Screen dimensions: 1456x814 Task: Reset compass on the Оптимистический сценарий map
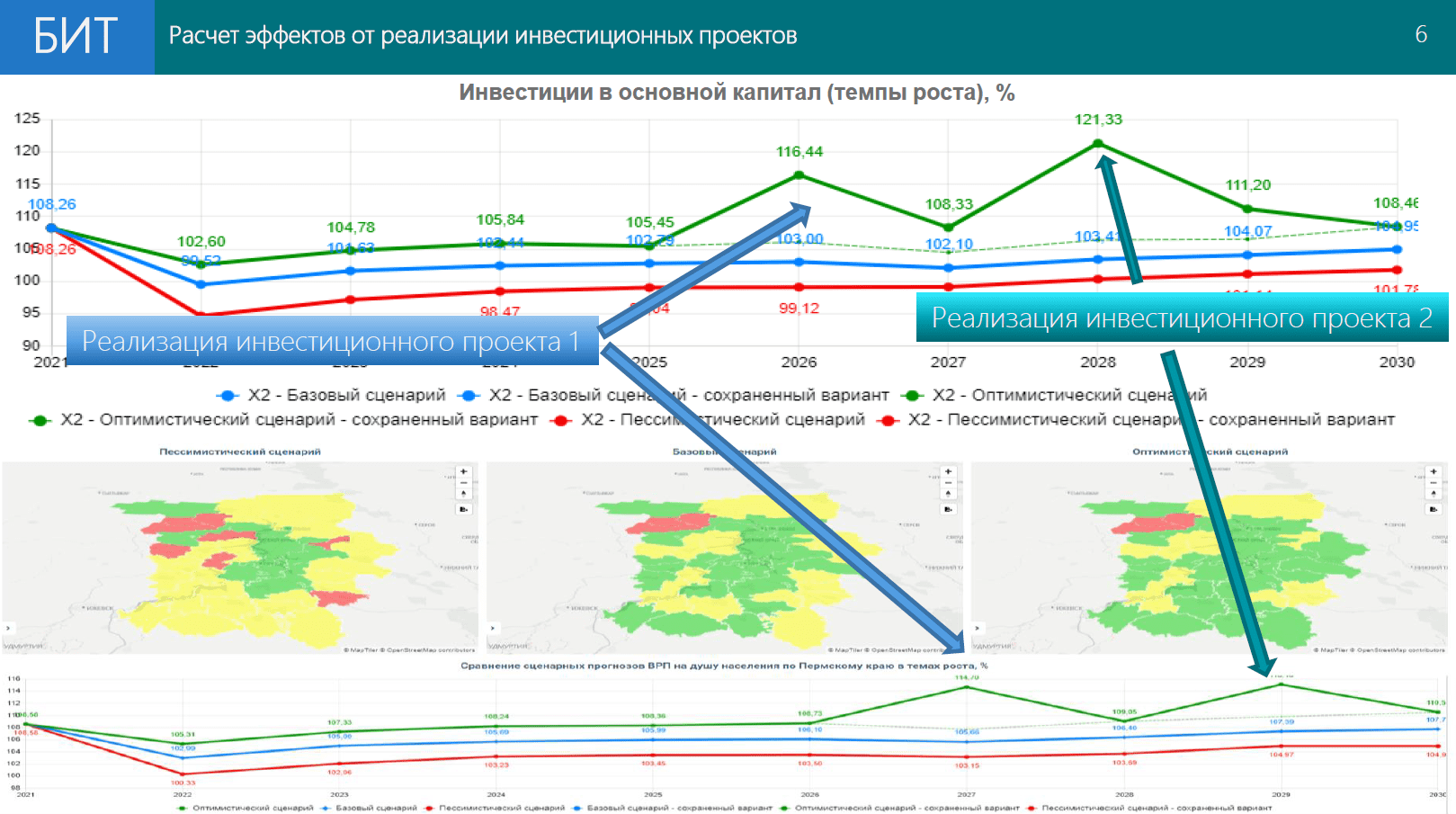pos(1434,493)
